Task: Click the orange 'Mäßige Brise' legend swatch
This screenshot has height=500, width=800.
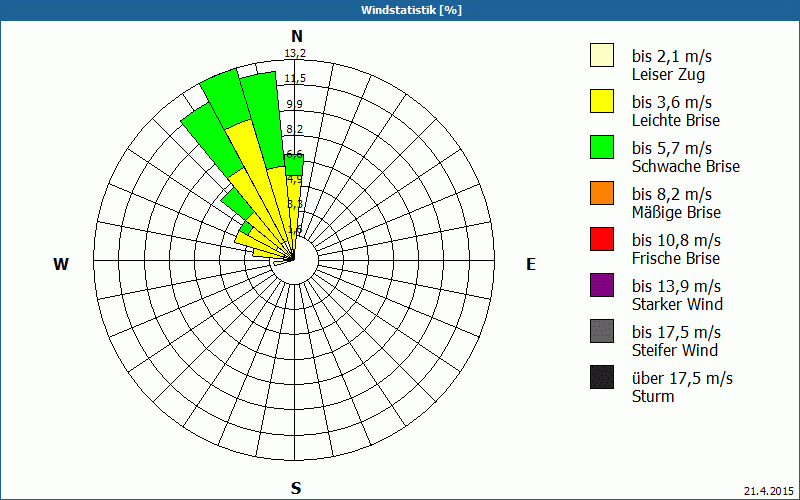Action: [x=602, y=193]
